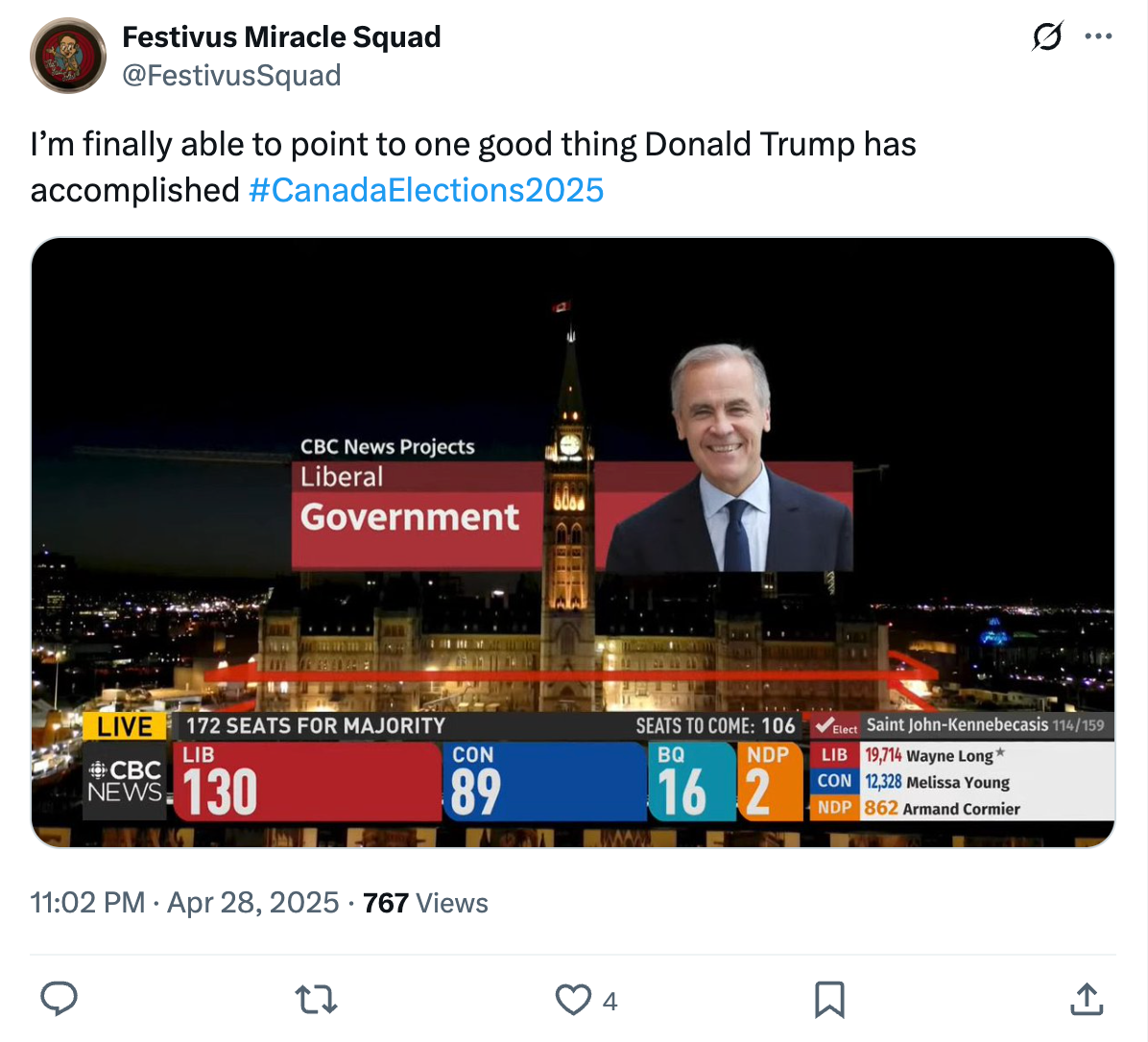This screenshot has height=1042, width=1148.
Task: Follow the #CanadaElections2025 hashtag link
Action: tap(426, 190)
